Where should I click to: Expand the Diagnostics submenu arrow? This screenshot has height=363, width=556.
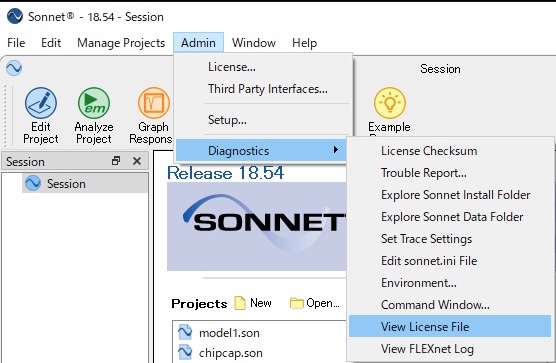[x=335, y=150]
